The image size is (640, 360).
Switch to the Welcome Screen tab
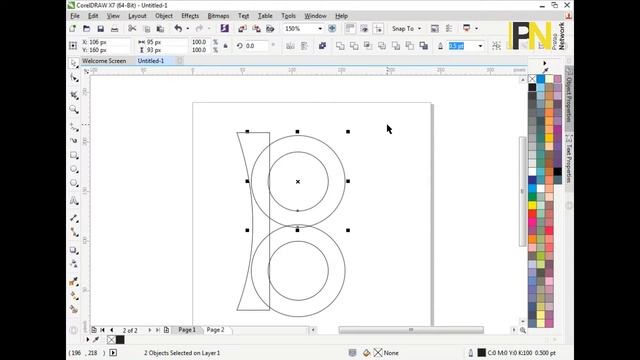pos(104,61)
